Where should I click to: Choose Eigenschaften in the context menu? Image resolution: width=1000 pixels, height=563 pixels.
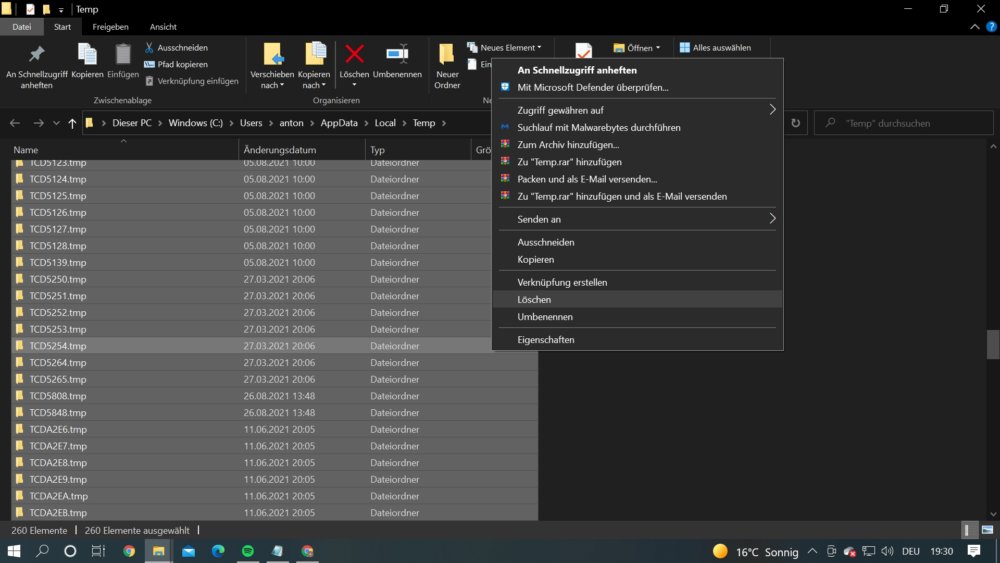coord(637,340)
